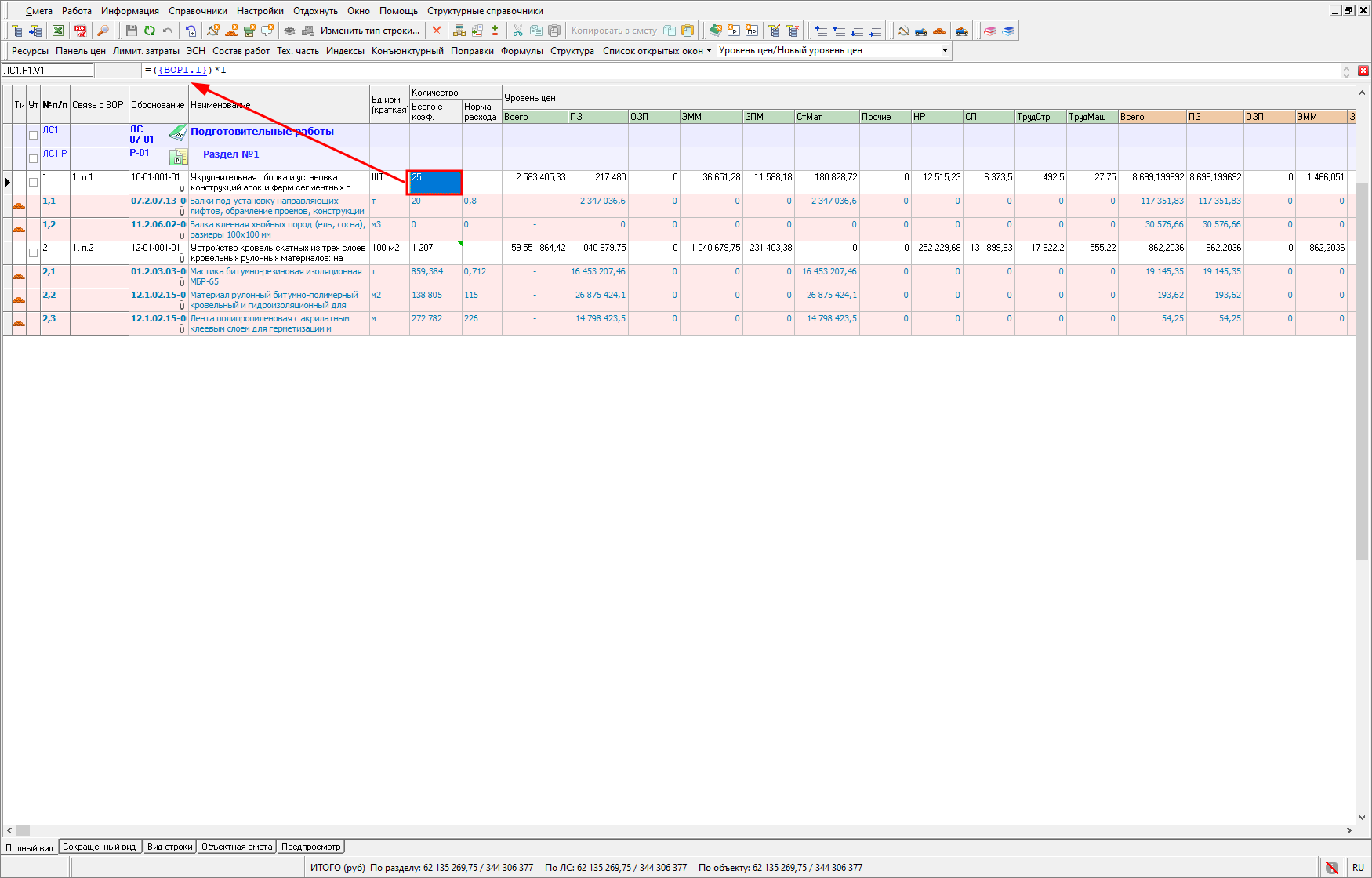This screenshot has height=878, width=1372.
Task: Click the green refresh arrows icon
Action: coord(149,31)
